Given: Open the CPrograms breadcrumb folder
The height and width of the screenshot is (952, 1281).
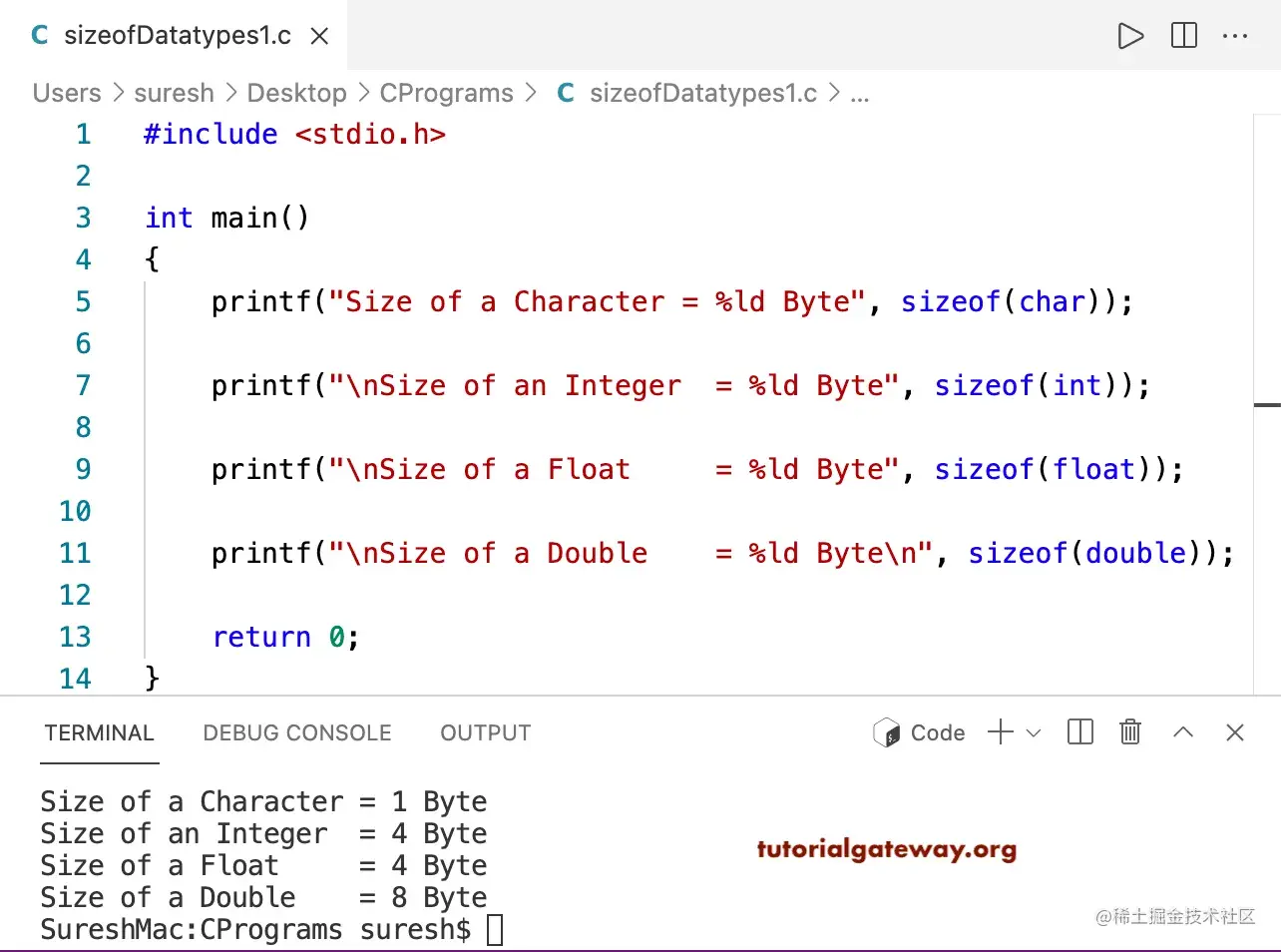Looking at the screenshot, I should pyautogui.click(x=446, y=93).
